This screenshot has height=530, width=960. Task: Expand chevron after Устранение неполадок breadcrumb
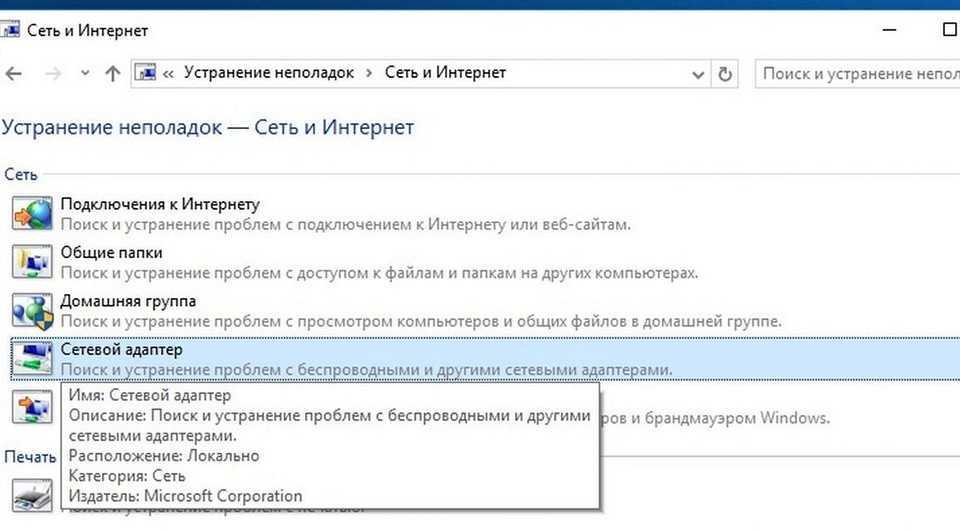tap(369, 73)
